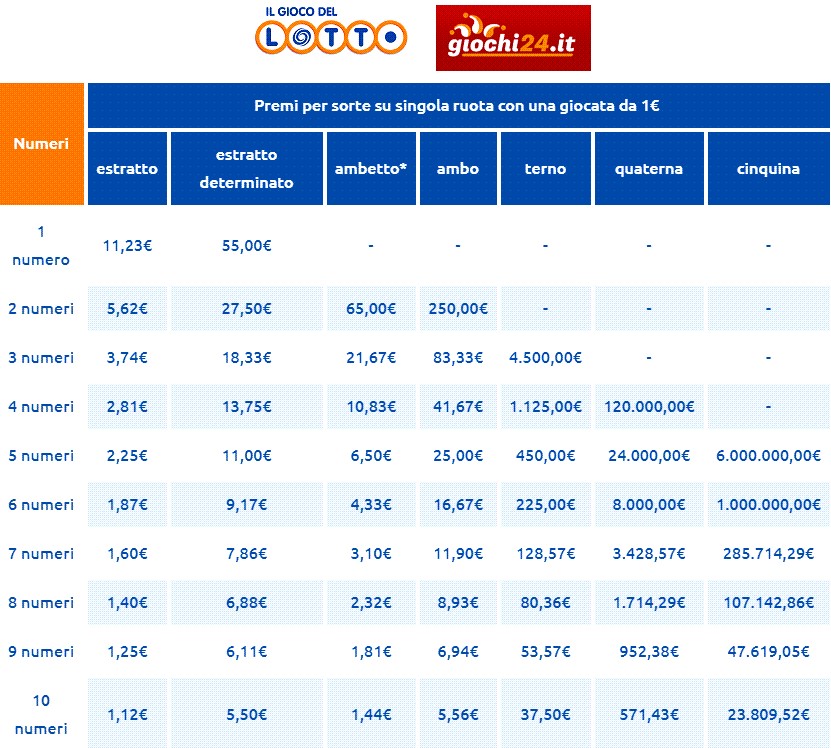Select the estratto determinato column header
This screenshot has width=831, height=748.
(x=246, y=169)
